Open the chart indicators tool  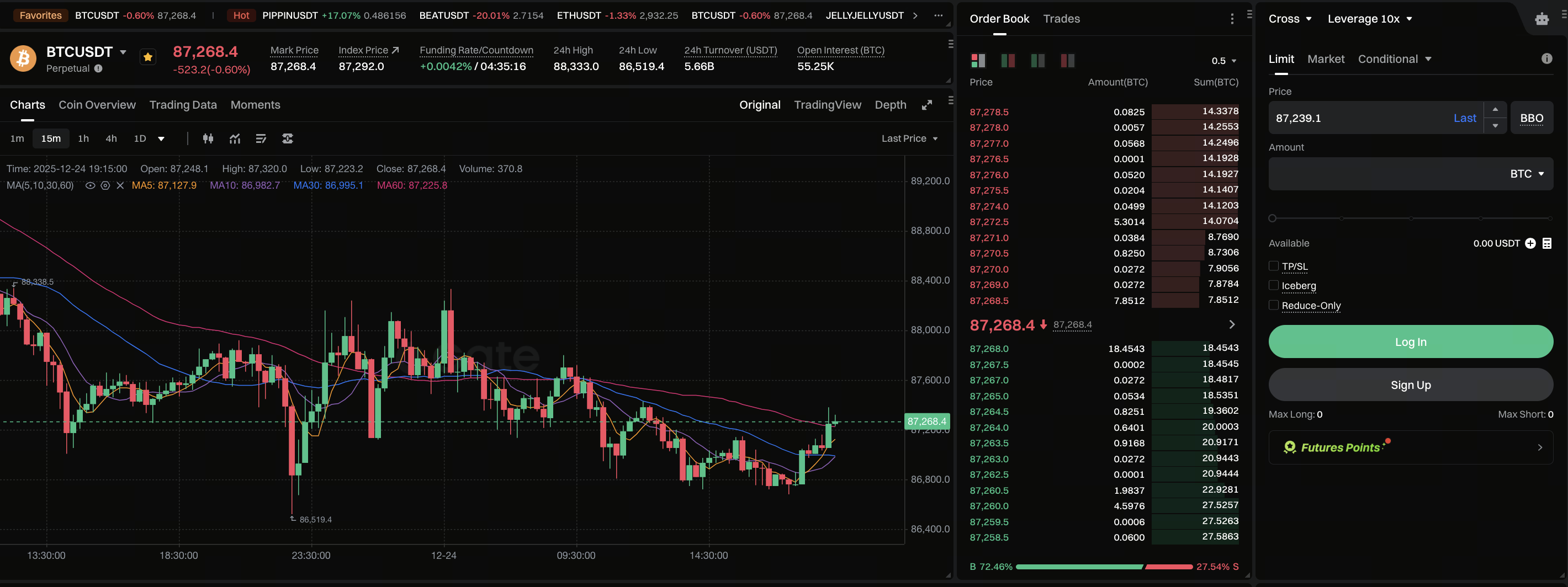click(235, 138)
